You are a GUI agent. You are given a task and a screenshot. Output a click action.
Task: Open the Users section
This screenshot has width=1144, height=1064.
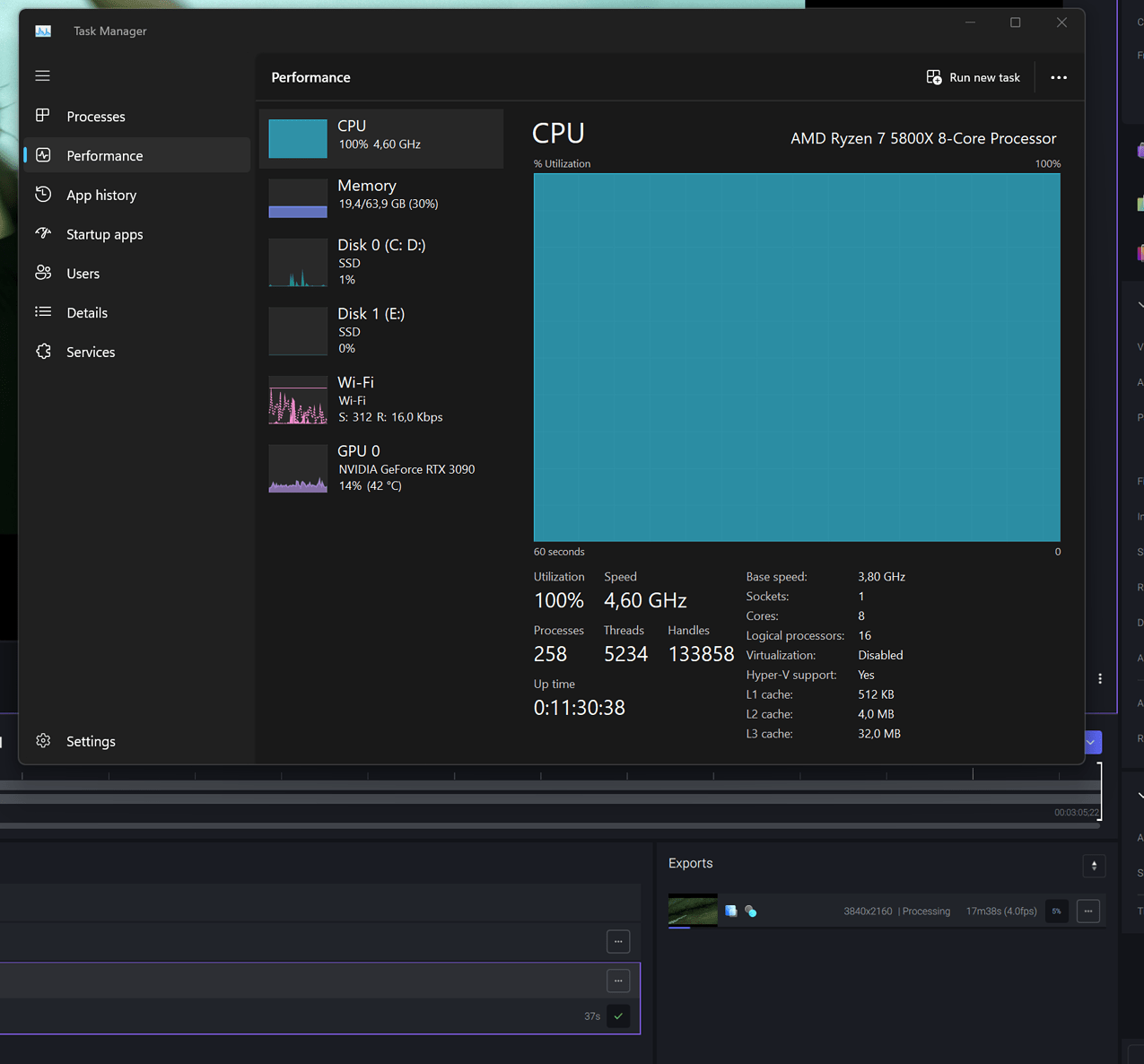tap(83, 273)
